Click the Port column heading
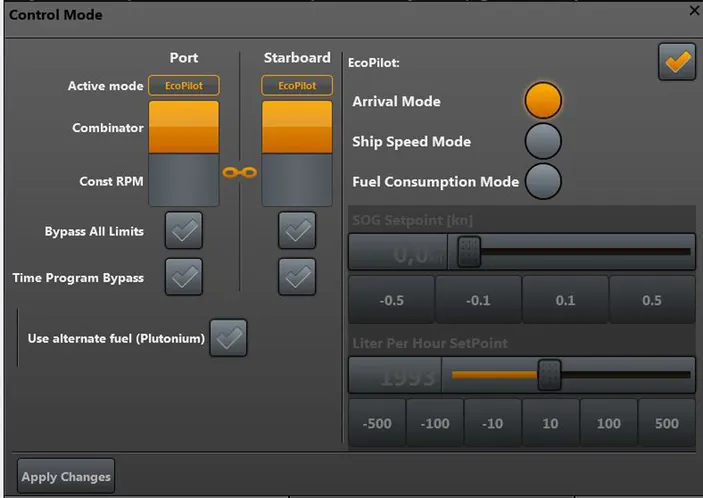The width and height of the screenshot is (703, 498). coord(183,57)
